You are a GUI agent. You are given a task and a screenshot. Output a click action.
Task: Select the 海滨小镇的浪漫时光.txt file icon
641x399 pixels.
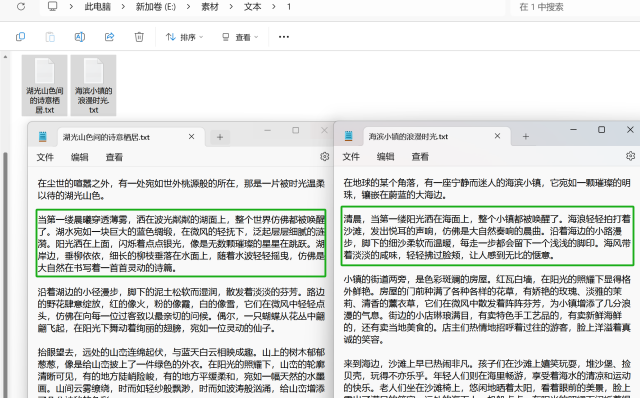tap(94, 85)
